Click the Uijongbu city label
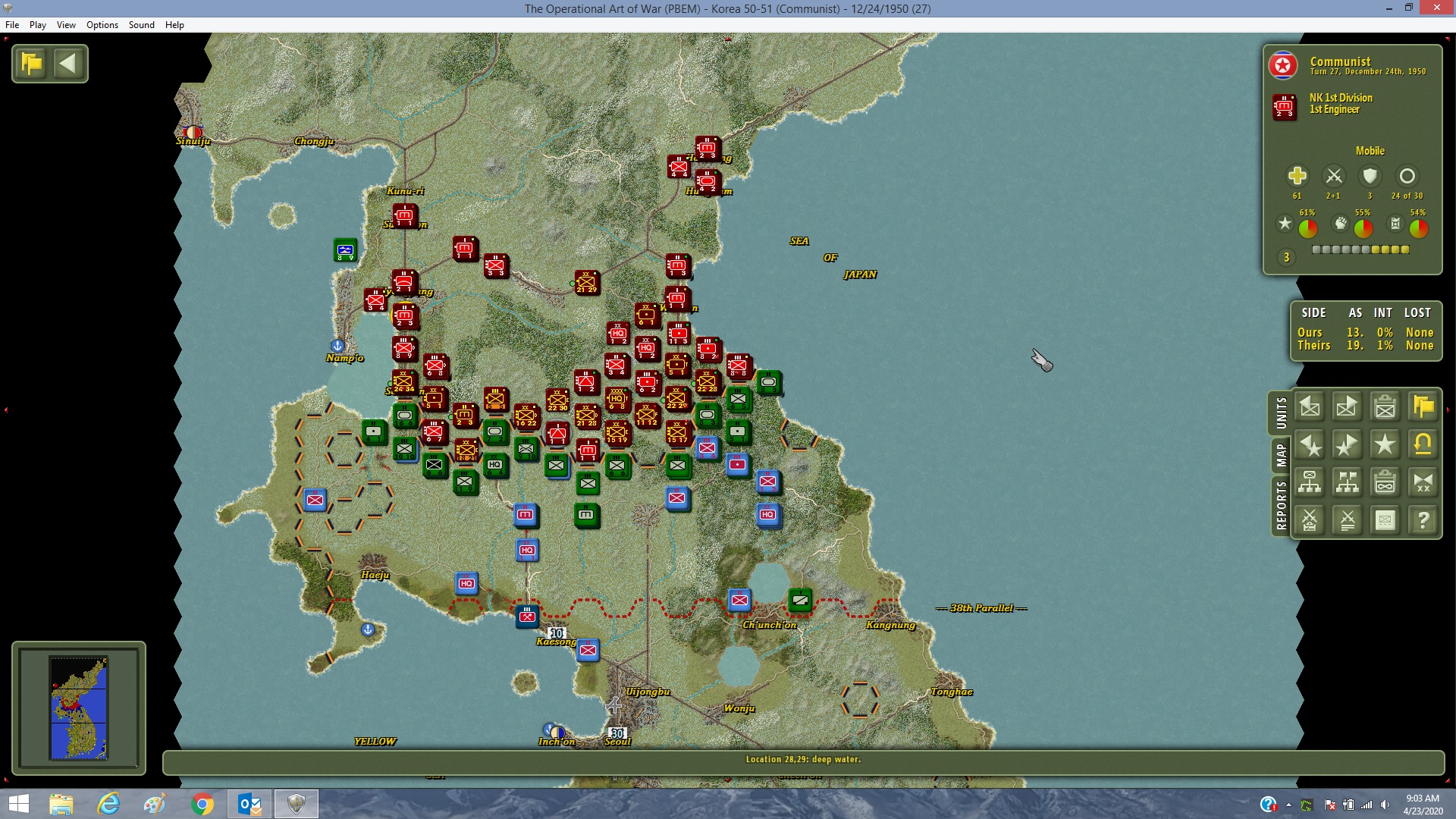Viewport: 1456px width, 819px height. [648, 692]
